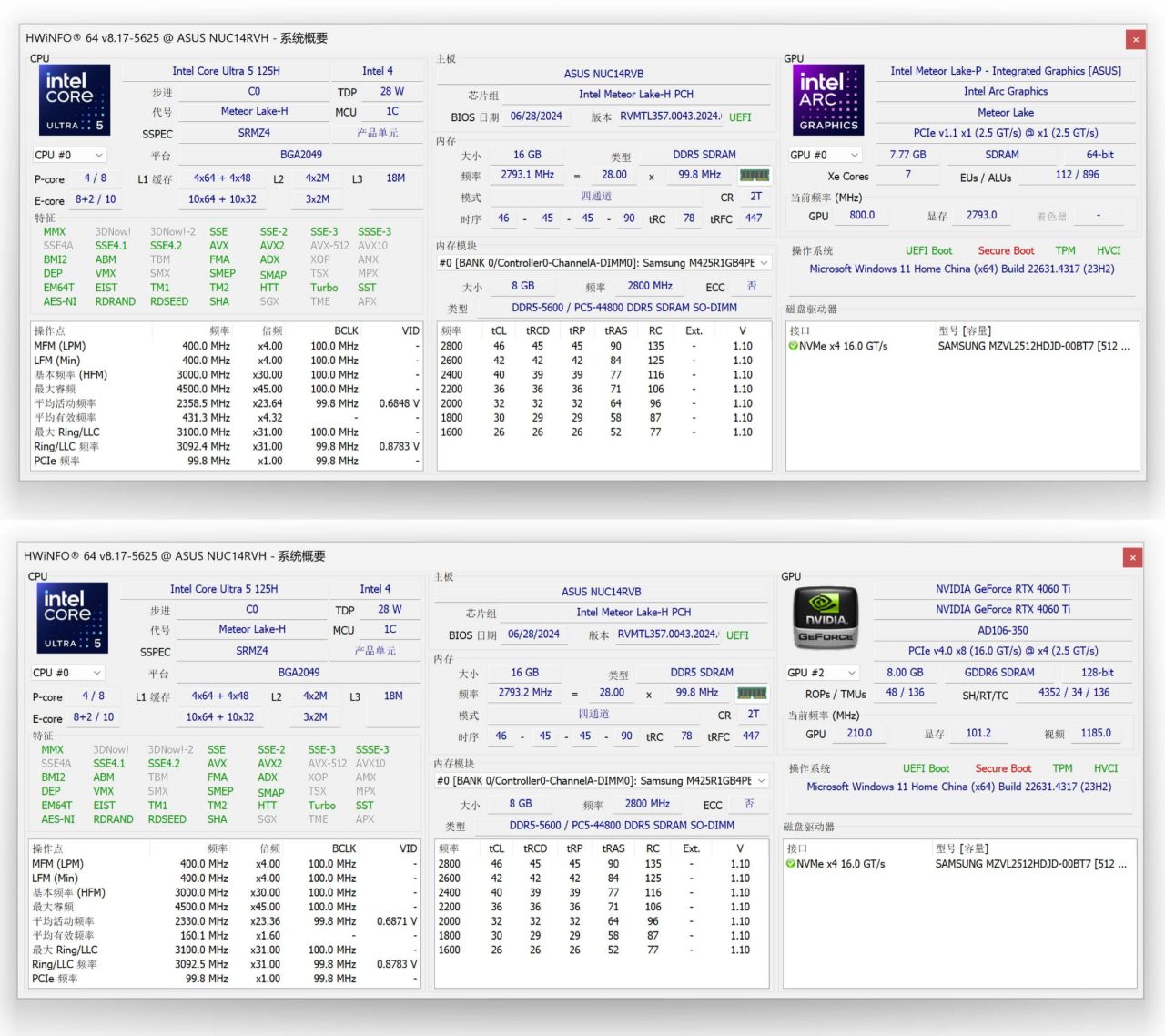Click the Intel Core Ultra 5 logo in the NVIDIA window
Screen dimensions: 1165x1036
tap(73, 618)
